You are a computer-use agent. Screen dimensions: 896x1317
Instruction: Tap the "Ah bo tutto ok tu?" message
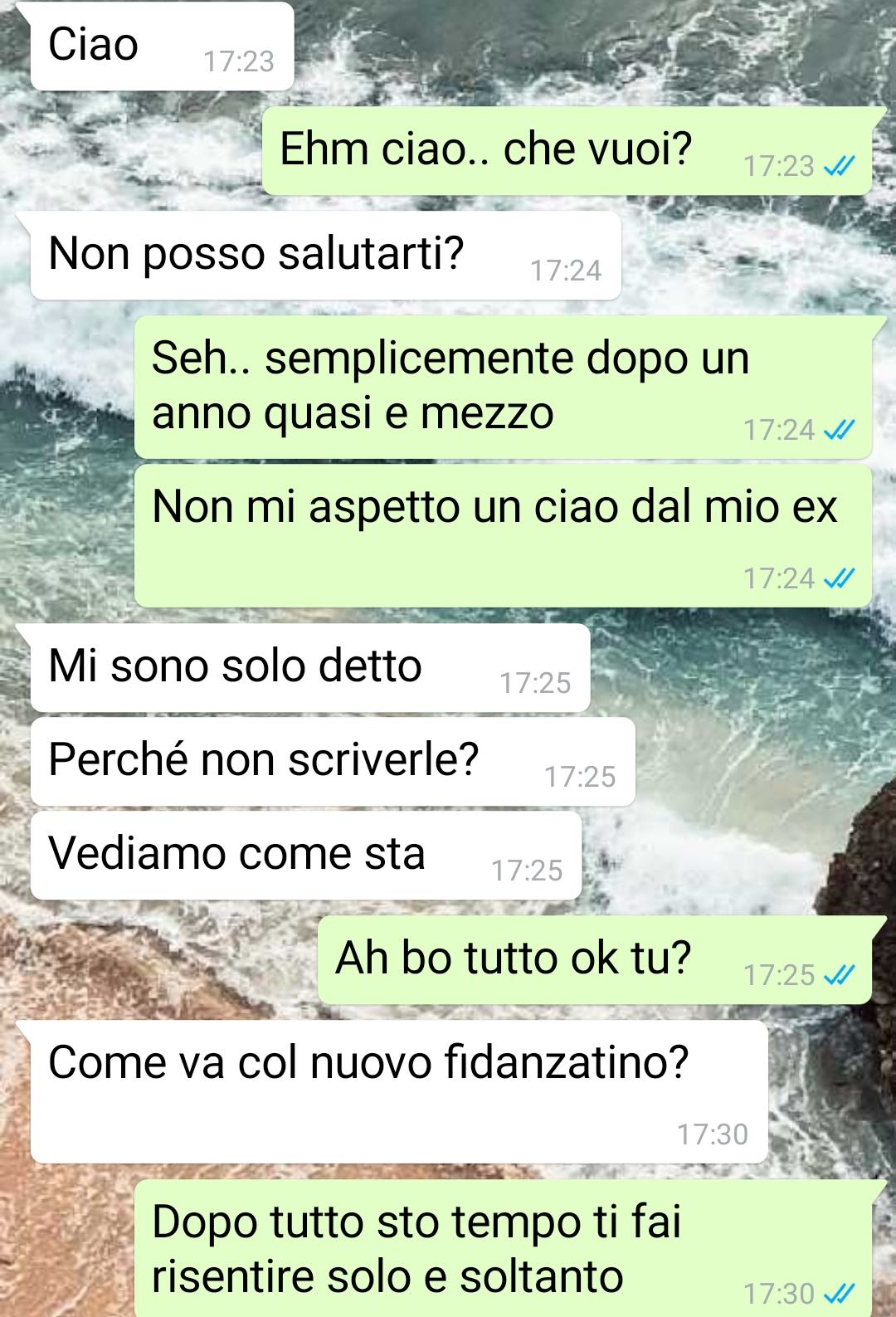point(595,960)
